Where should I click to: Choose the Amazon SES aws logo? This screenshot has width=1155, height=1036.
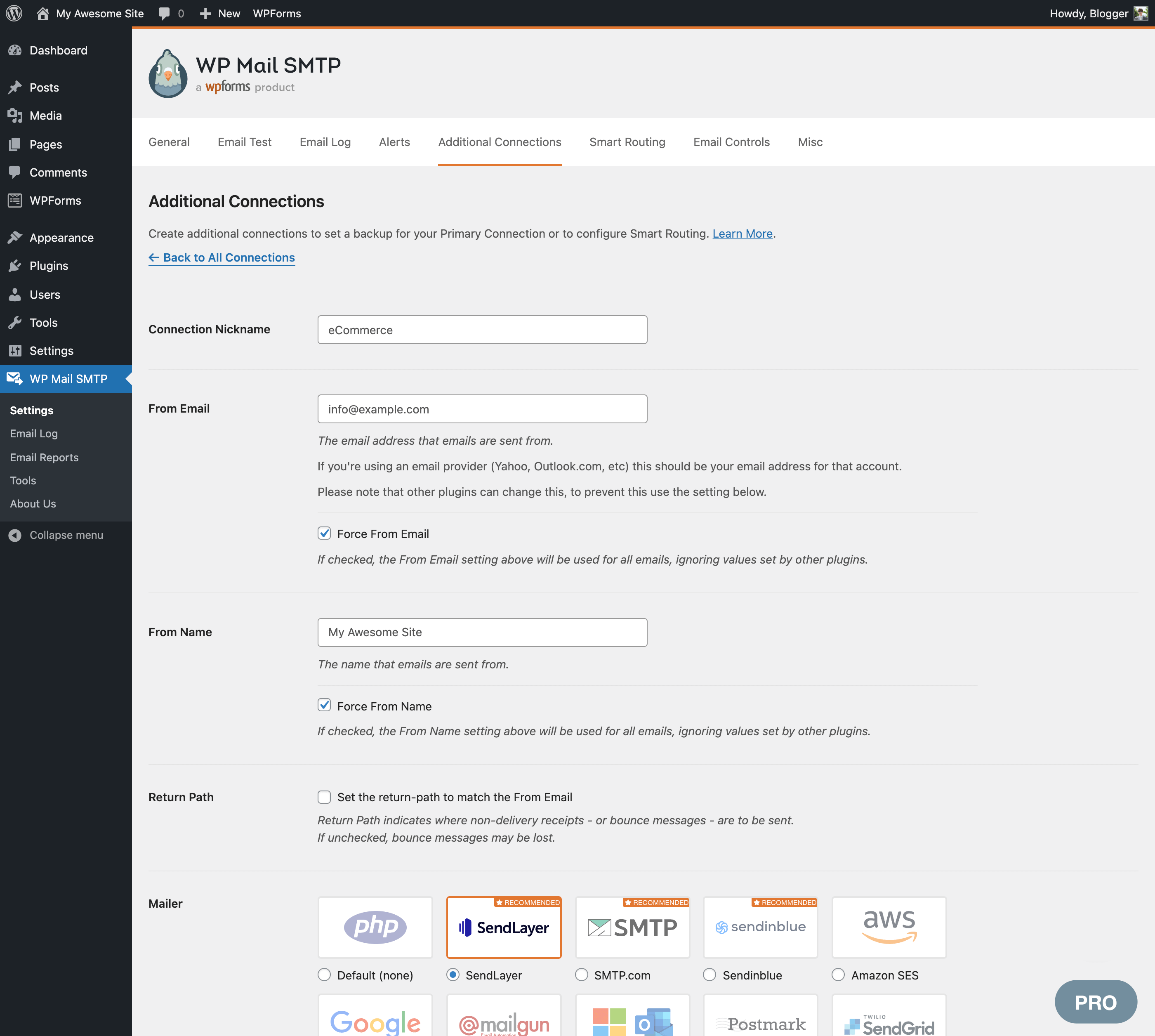889,927
